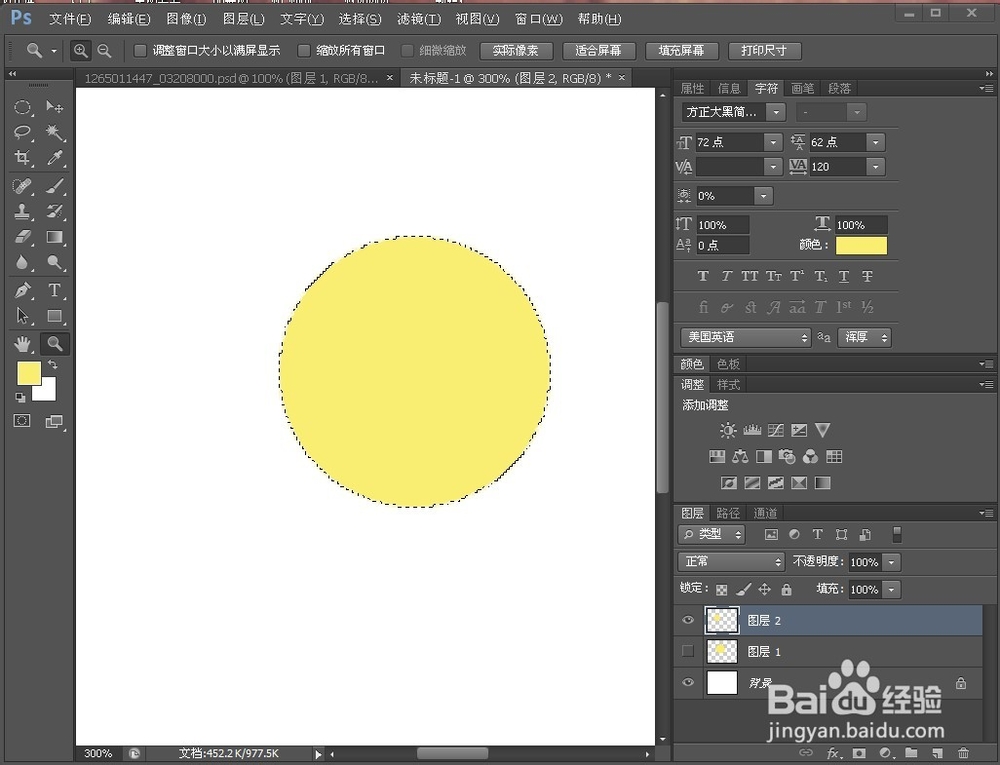Screen dimensions: 1000x765
Task: Swap foreground and background colors
Action: 53,365
